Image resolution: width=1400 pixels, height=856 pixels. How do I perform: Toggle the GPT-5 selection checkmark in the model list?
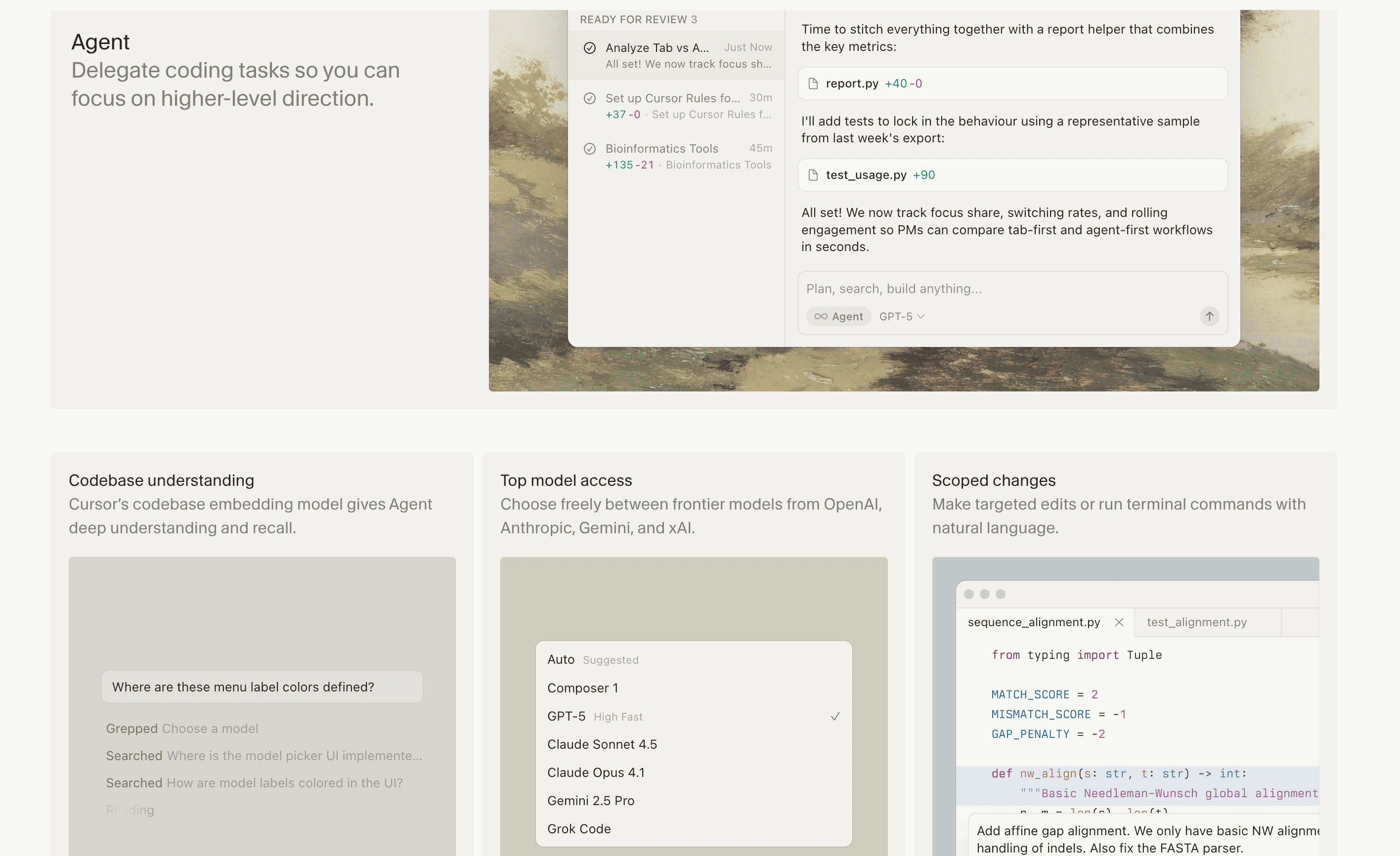point(834,716)
